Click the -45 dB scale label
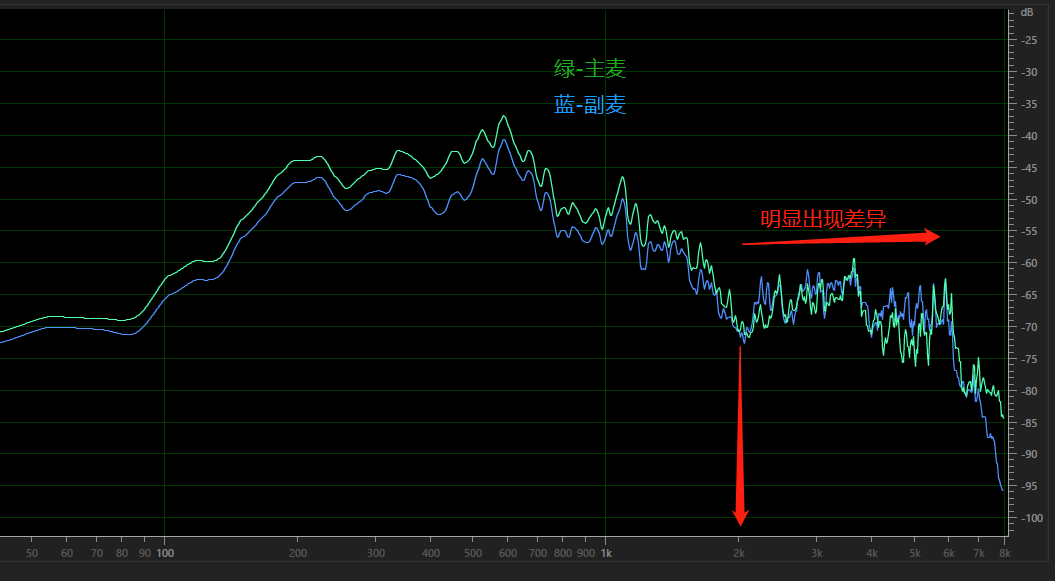This screenshot has width=1055, height=581. 1029,168
